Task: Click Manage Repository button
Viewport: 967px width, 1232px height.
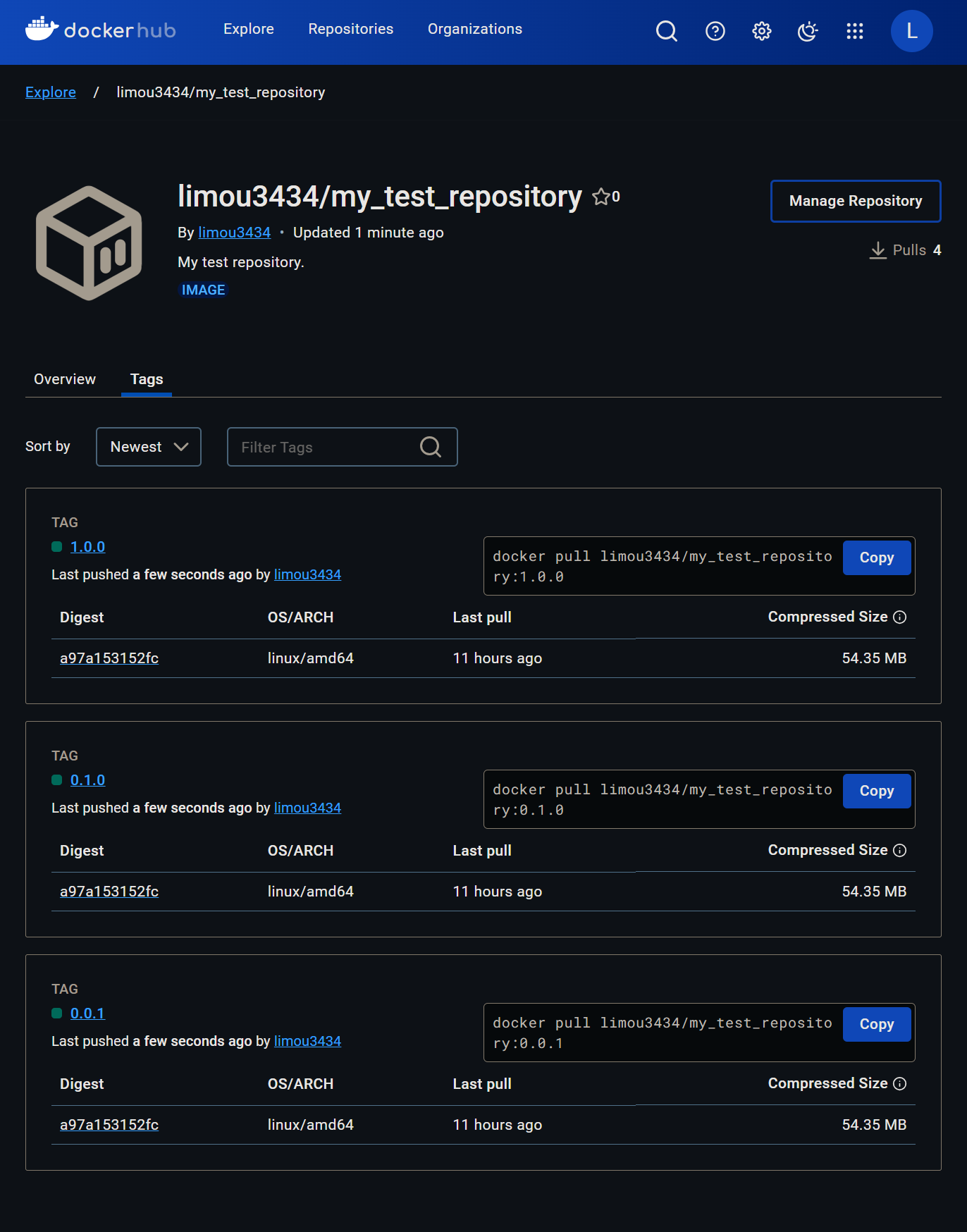Action: 856,201
